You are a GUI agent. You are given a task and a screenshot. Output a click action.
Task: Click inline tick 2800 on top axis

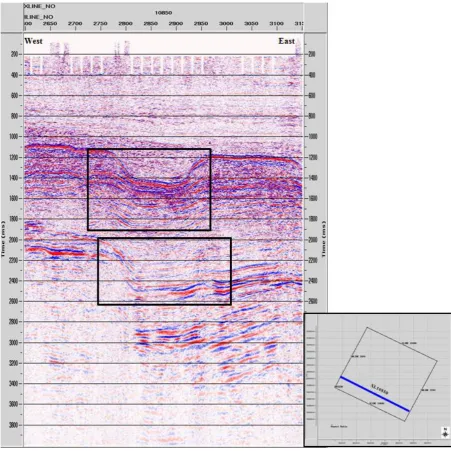[126, 23]
